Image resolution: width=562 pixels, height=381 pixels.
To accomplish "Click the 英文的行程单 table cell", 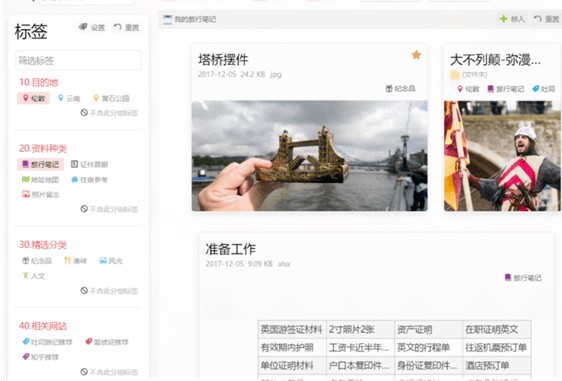I will [428, 347].
